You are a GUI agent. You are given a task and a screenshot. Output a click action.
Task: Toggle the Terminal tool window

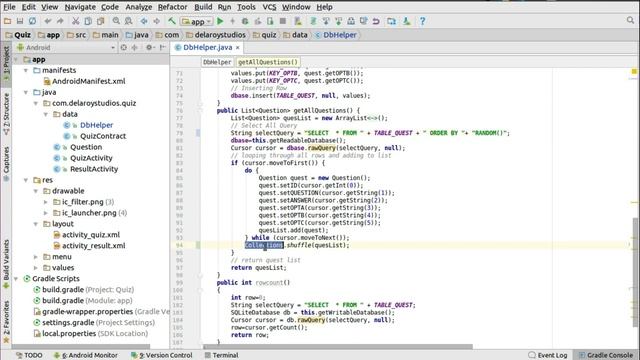tap(221, 355)
